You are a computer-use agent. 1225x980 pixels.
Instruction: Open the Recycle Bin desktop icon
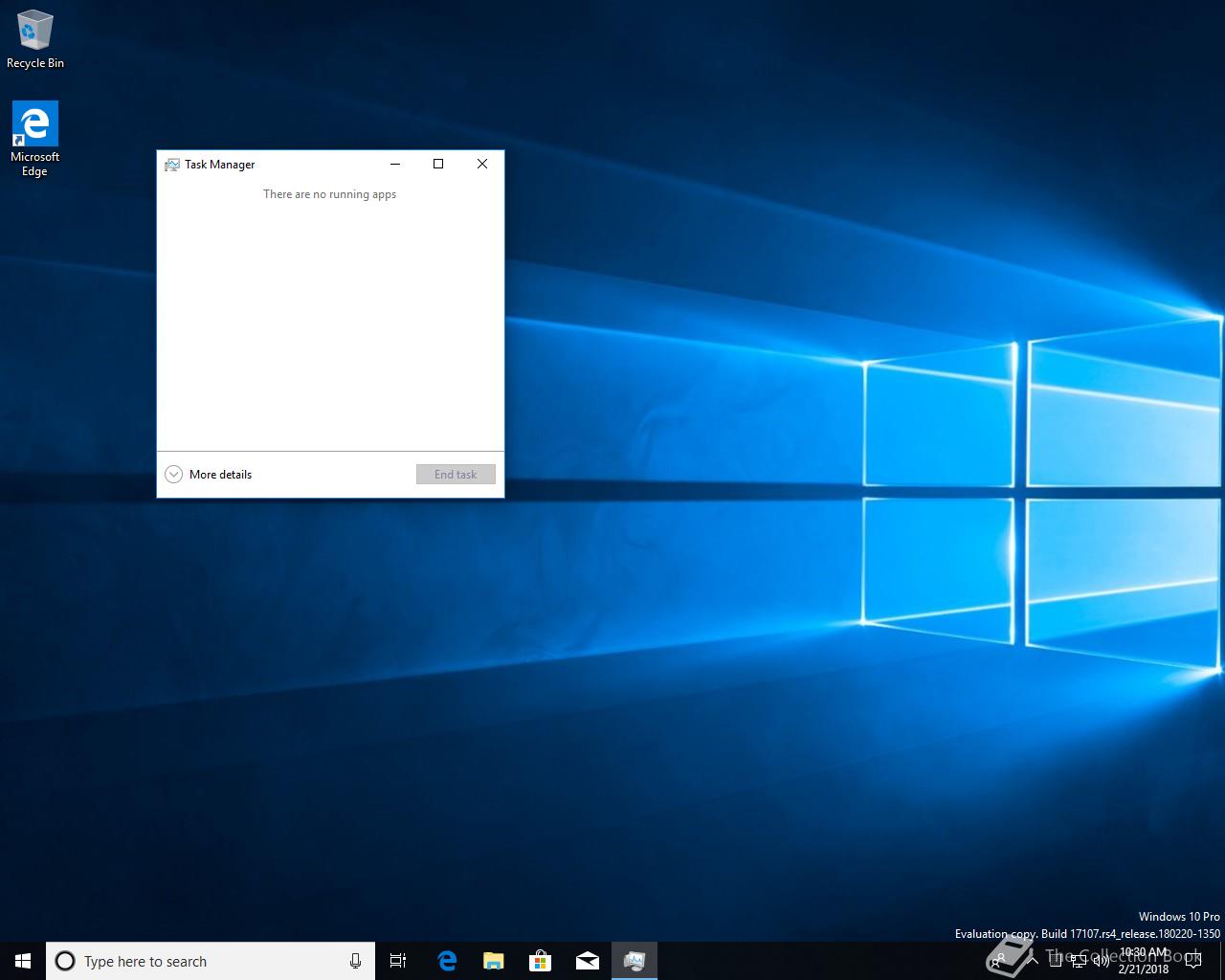[35, 40]
